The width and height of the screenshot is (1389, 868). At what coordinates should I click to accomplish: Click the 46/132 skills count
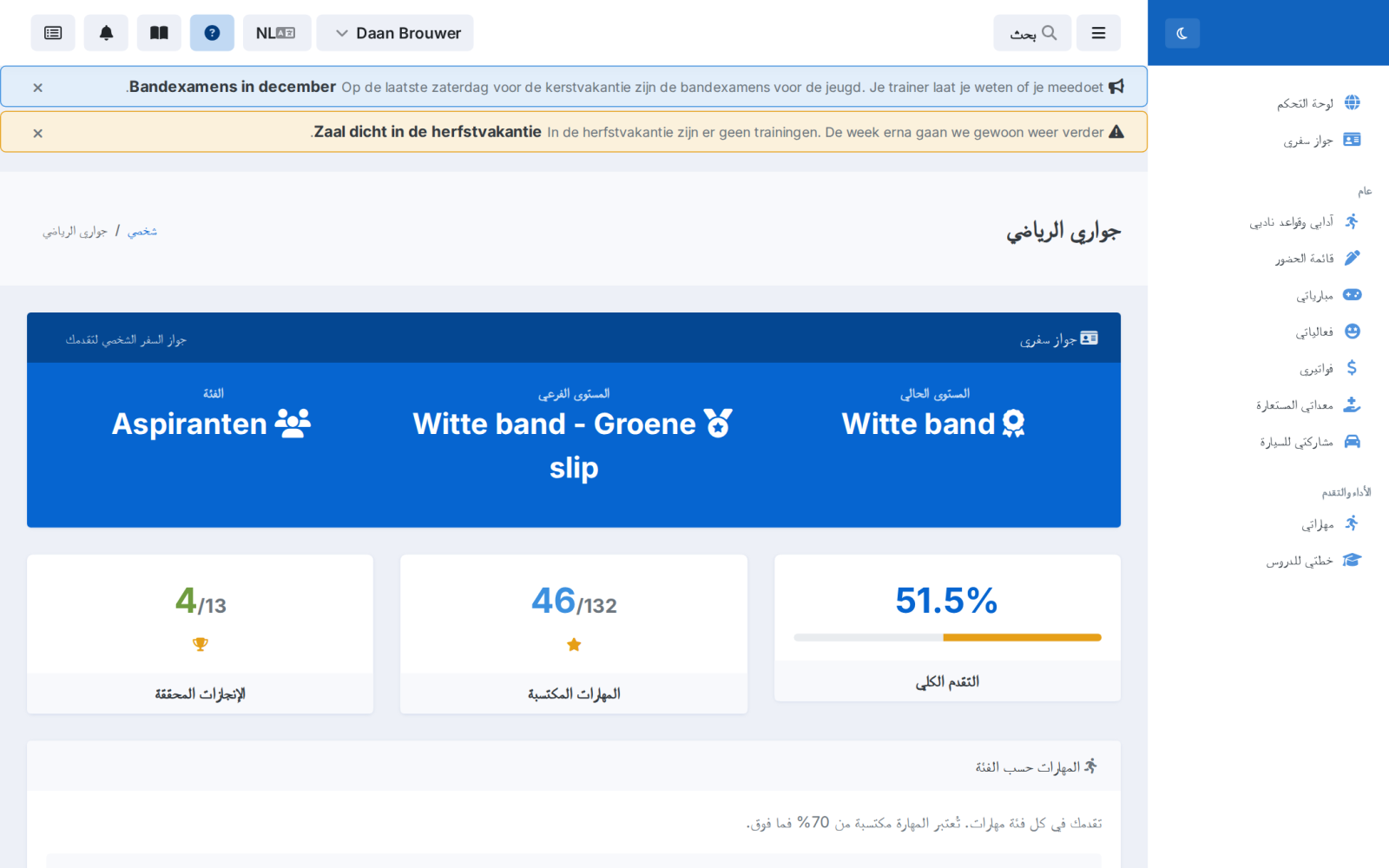tap(574, 601)
